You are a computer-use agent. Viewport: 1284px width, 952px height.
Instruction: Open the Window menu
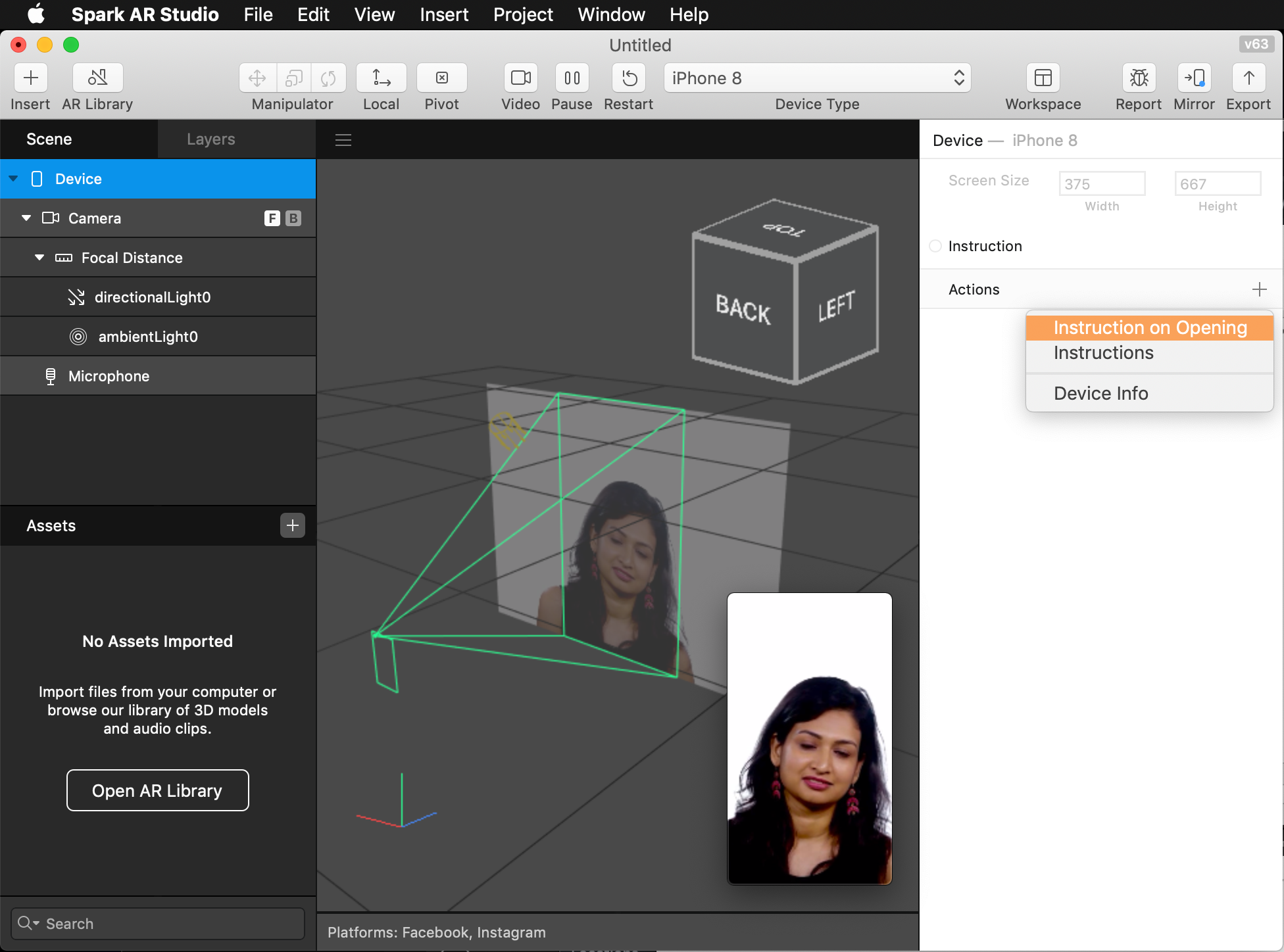click(x=611, y=14)
